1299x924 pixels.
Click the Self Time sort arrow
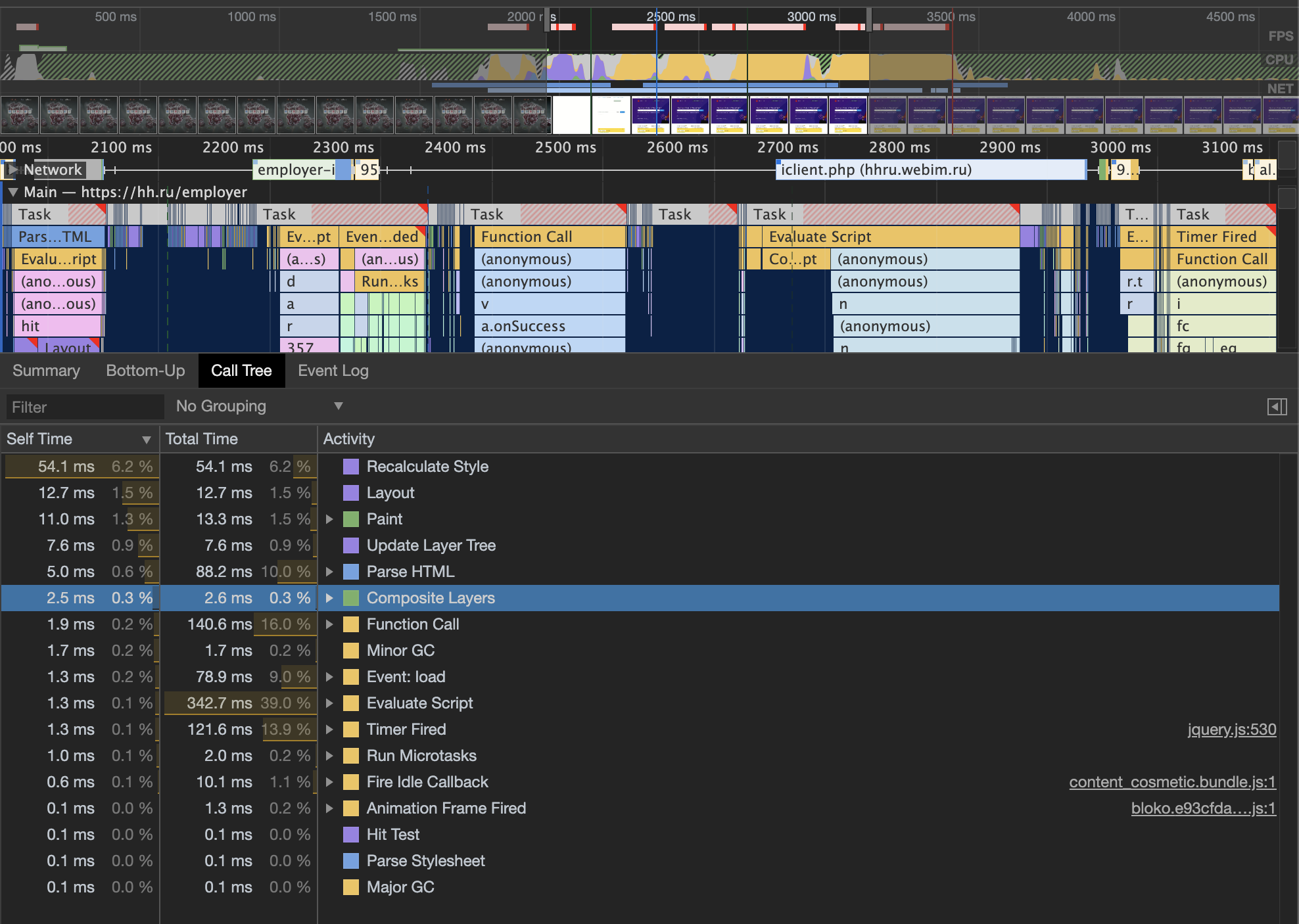pyautogui.click(x=146, y=440)
